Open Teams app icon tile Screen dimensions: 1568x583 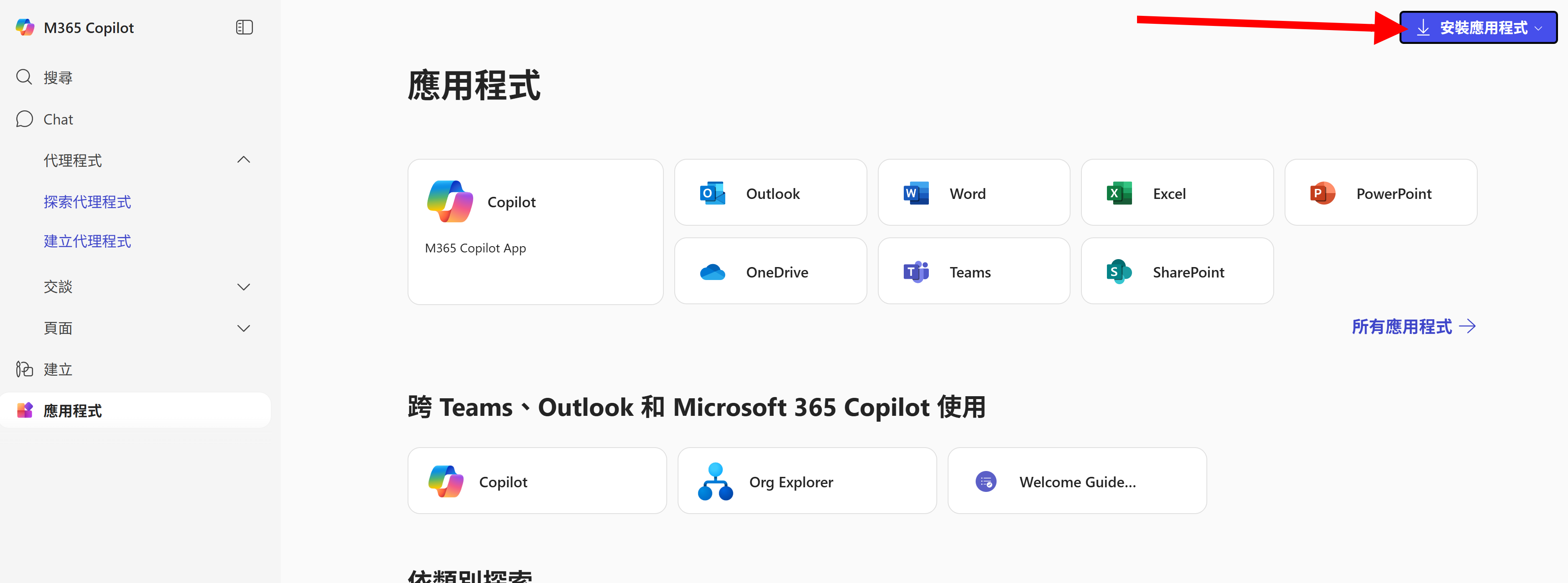point(915,272)
